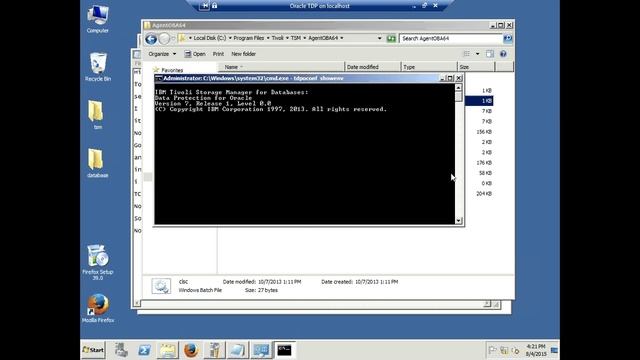Pin the remote desktop connection bar
This screenshot has width=640, height=360.
click(x=205, y=6)
